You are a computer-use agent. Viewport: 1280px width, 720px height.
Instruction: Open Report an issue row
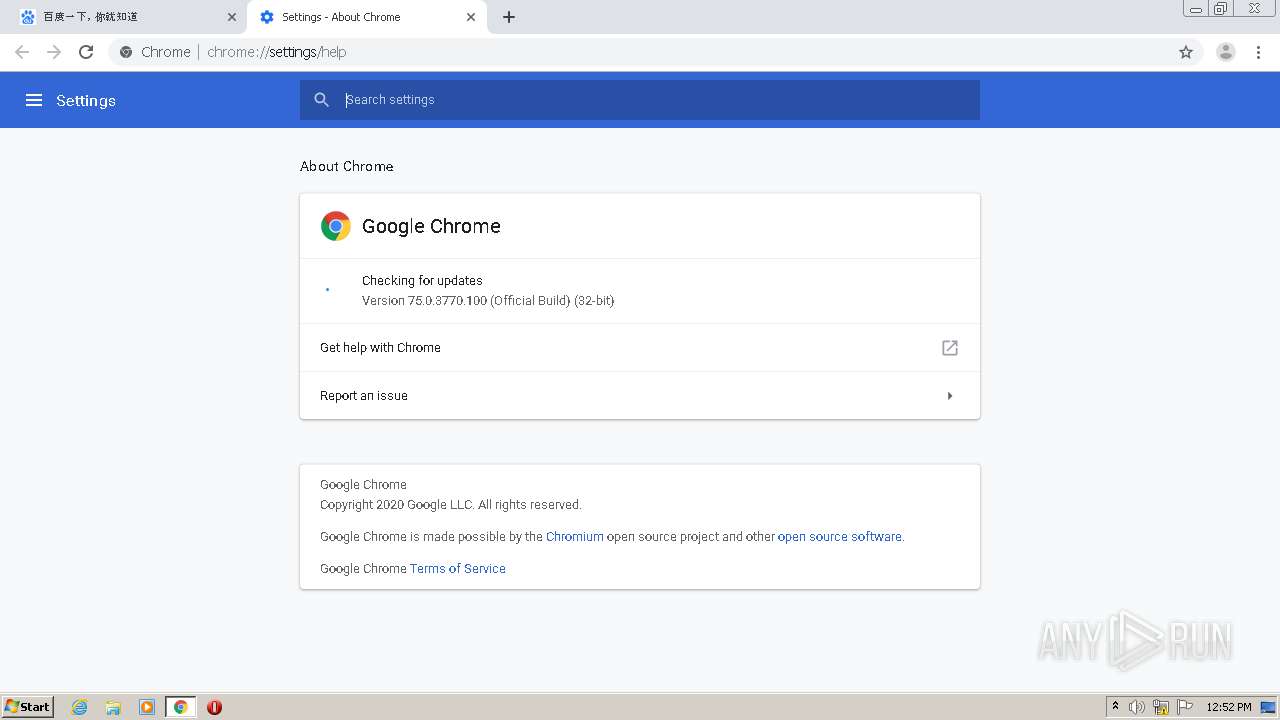(640, 396)
